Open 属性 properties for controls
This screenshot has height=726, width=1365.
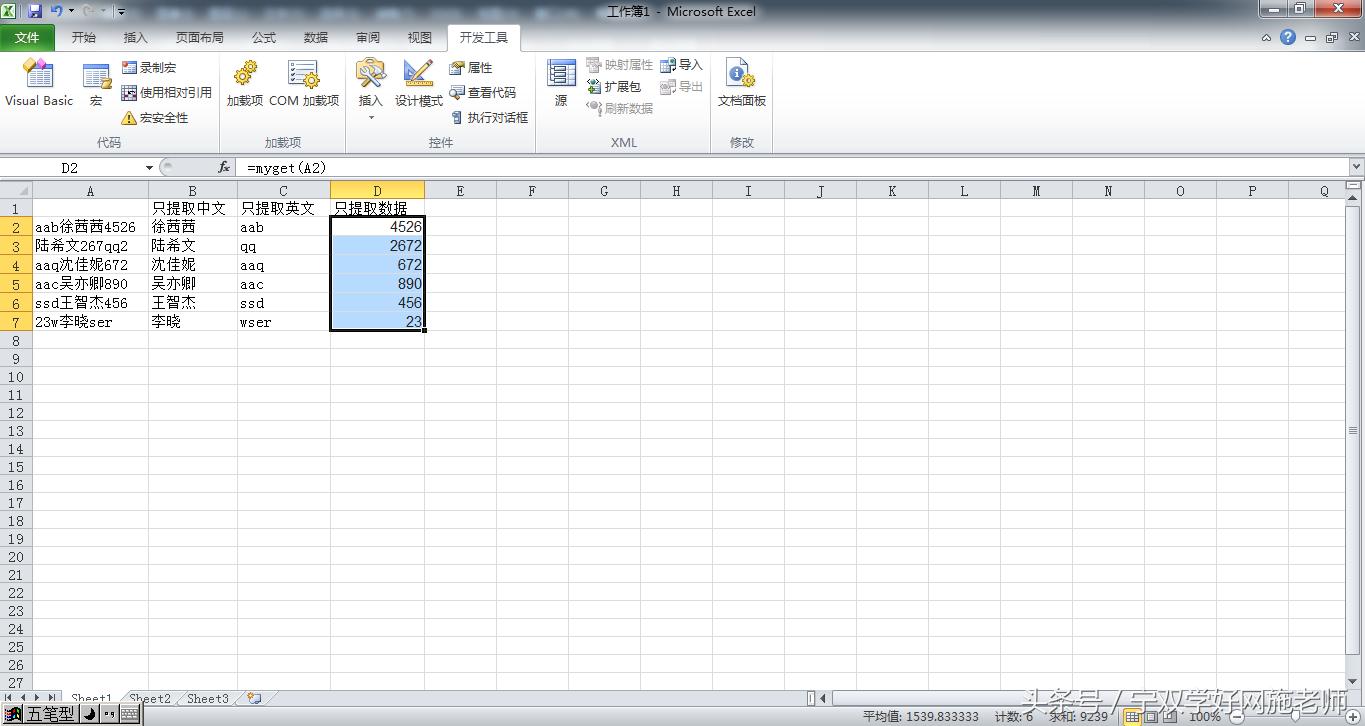(470, 68)
